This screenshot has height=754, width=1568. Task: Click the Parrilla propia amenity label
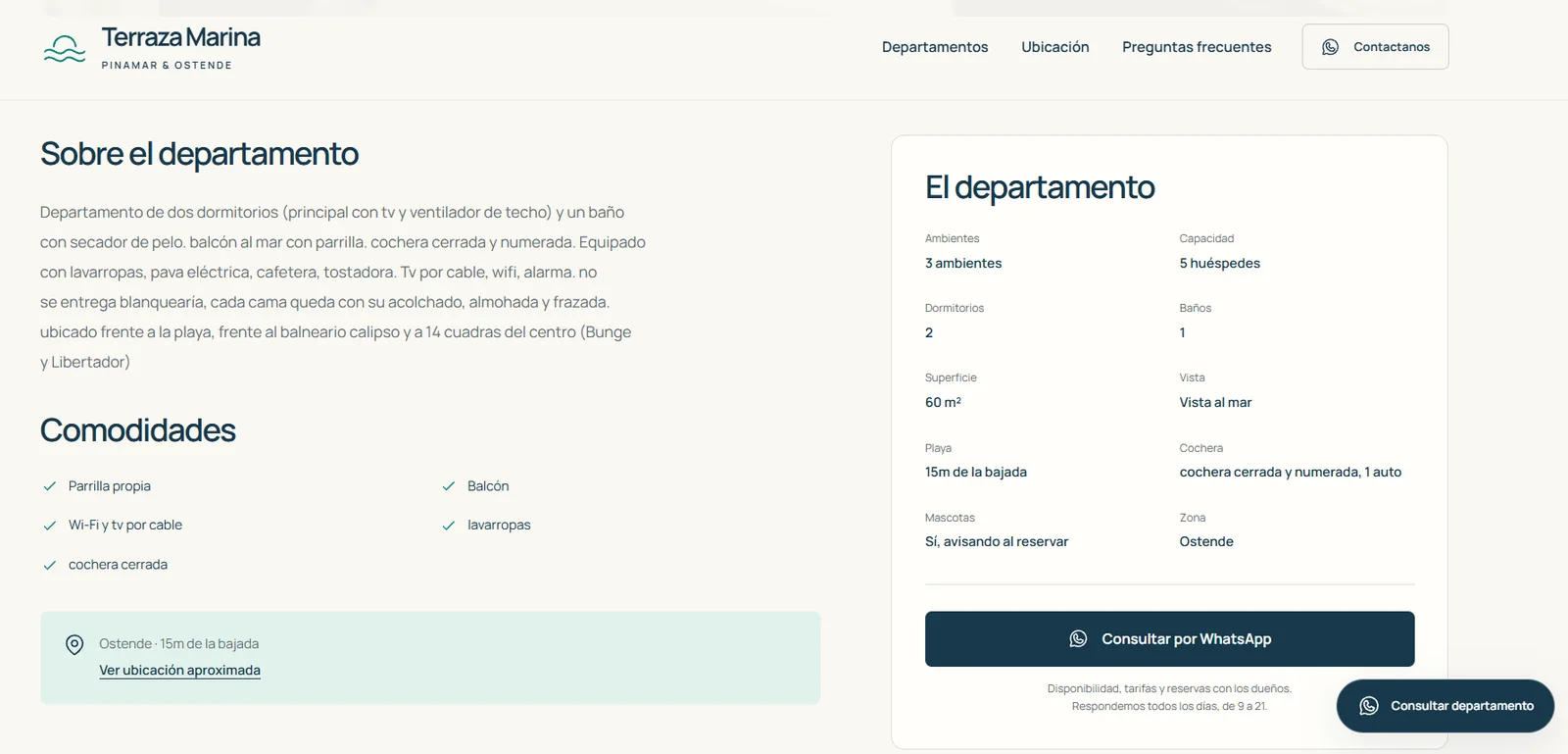pyautogui.click(x=110, y=486)
